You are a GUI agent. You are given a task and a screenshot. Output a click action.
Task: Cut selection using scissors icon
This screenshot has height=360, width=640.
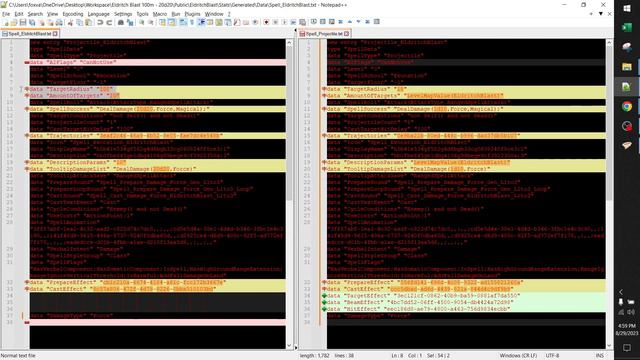click(70, 22)
